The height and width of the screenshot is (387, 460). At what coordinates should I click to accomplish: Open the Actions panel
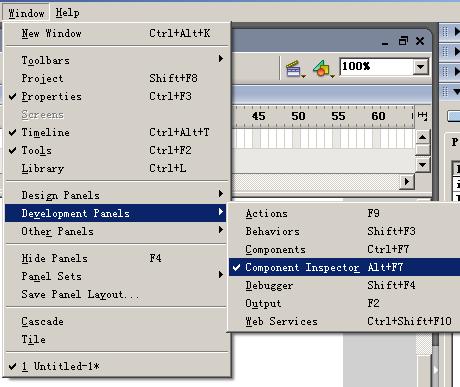(x=345, y=213)
